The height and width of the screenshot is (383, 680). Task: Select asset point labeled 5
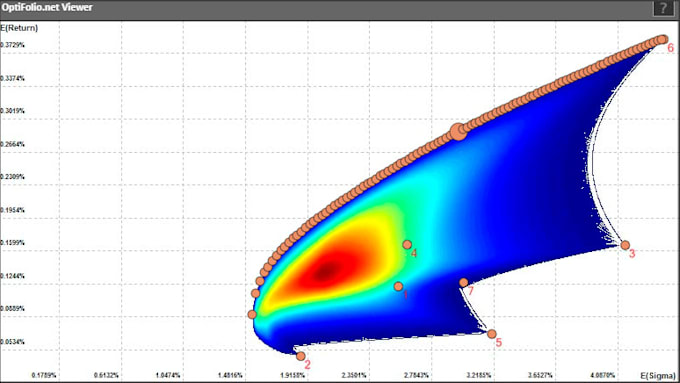(x=491, y=334)
